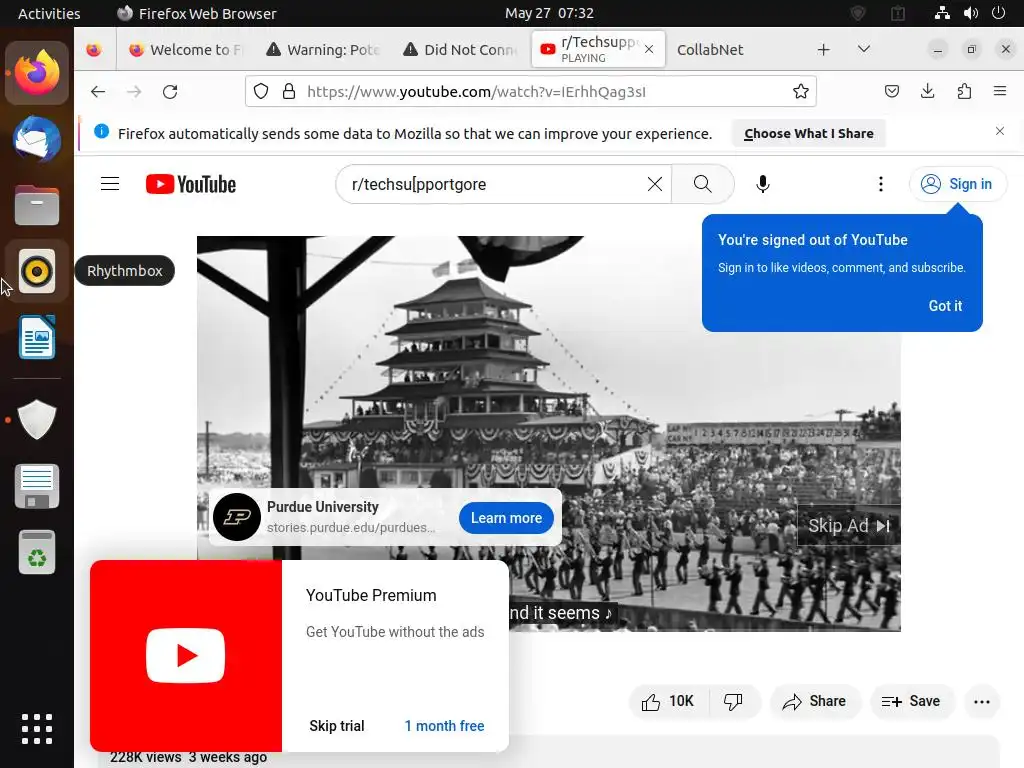The image size is (1024, 768).
Task: Select the pinned Firefox tab
Action: tap(94, 50)
